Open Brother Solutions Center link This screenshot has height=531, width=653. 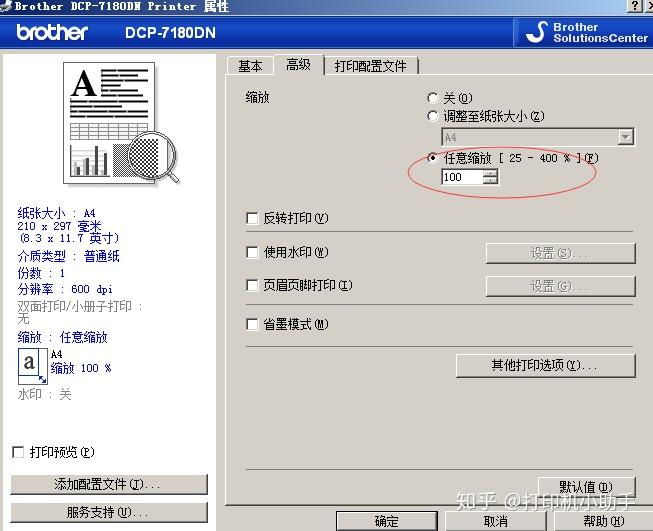tap(583, 32)
